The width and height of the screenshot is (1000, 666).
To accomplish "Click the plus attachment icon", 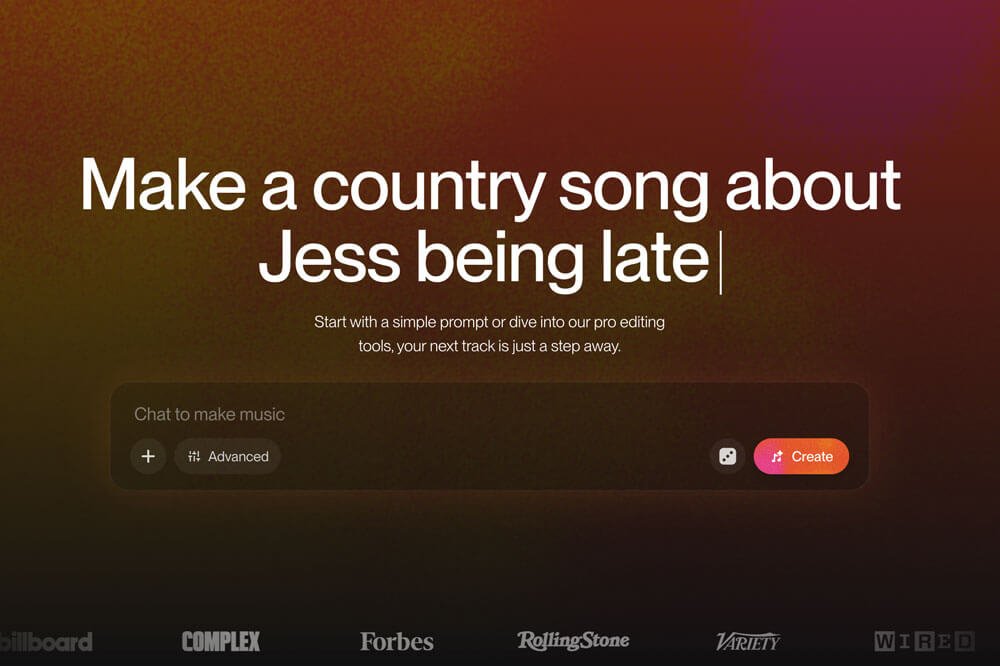I will pyautogui.click(x=148, y=456).
